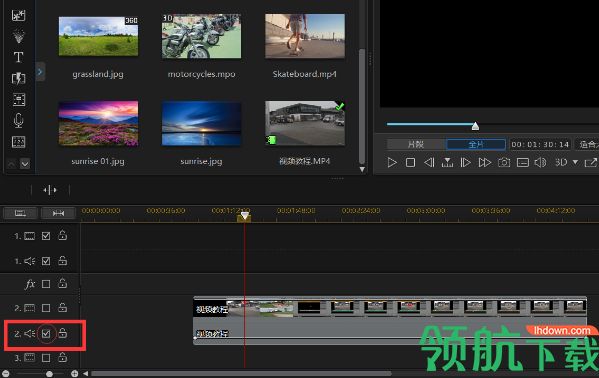Open the 3D mode dropdown arrow
The height and width of the screenshot is (378, 599).
575,162
